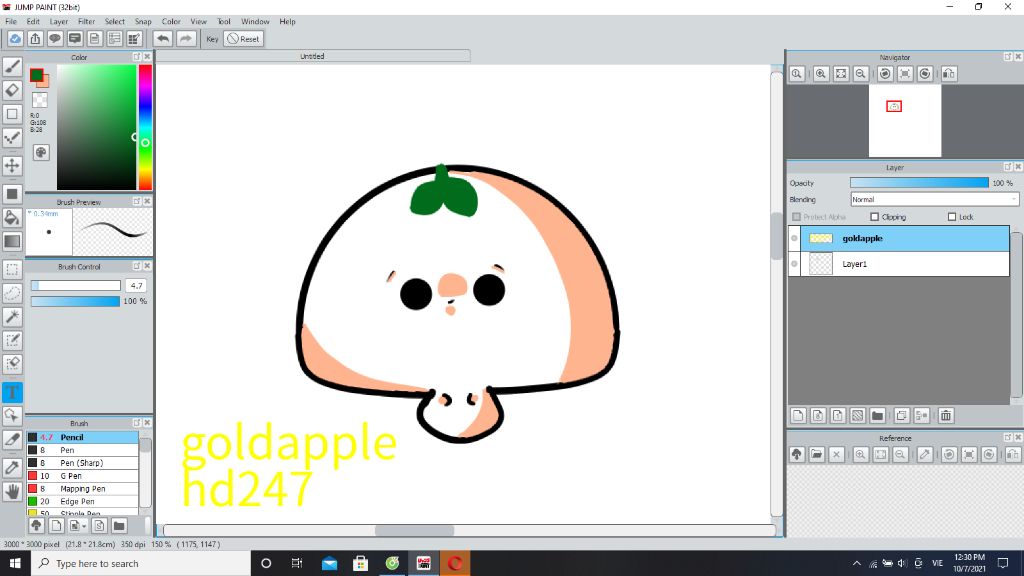This screenshot has width=1024, height=576.
Task: Open the File menu
Action: pos(11,22)
